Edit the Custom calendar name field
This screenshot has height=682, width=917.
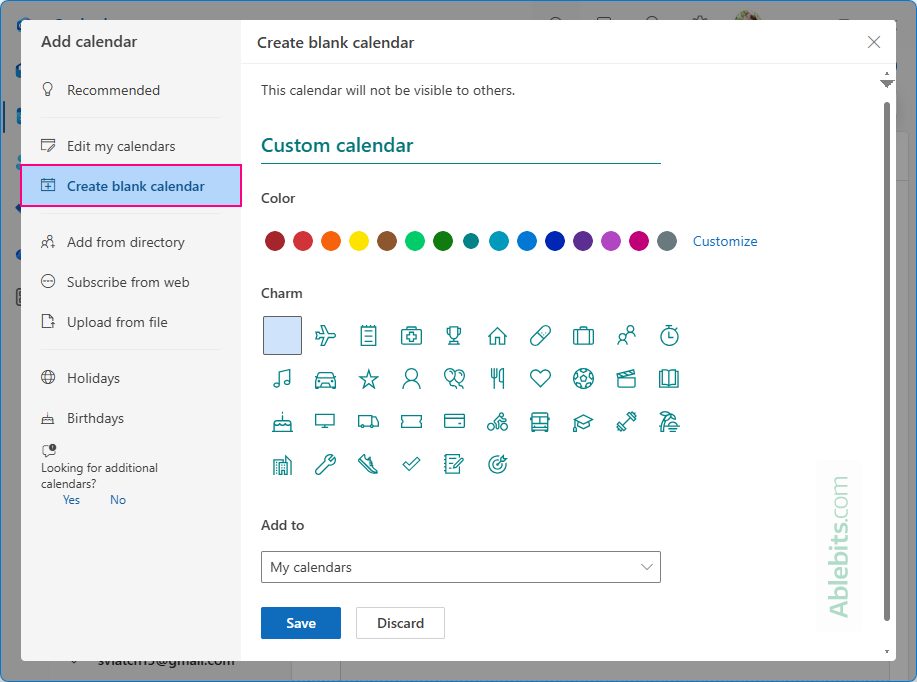(461, 146)
